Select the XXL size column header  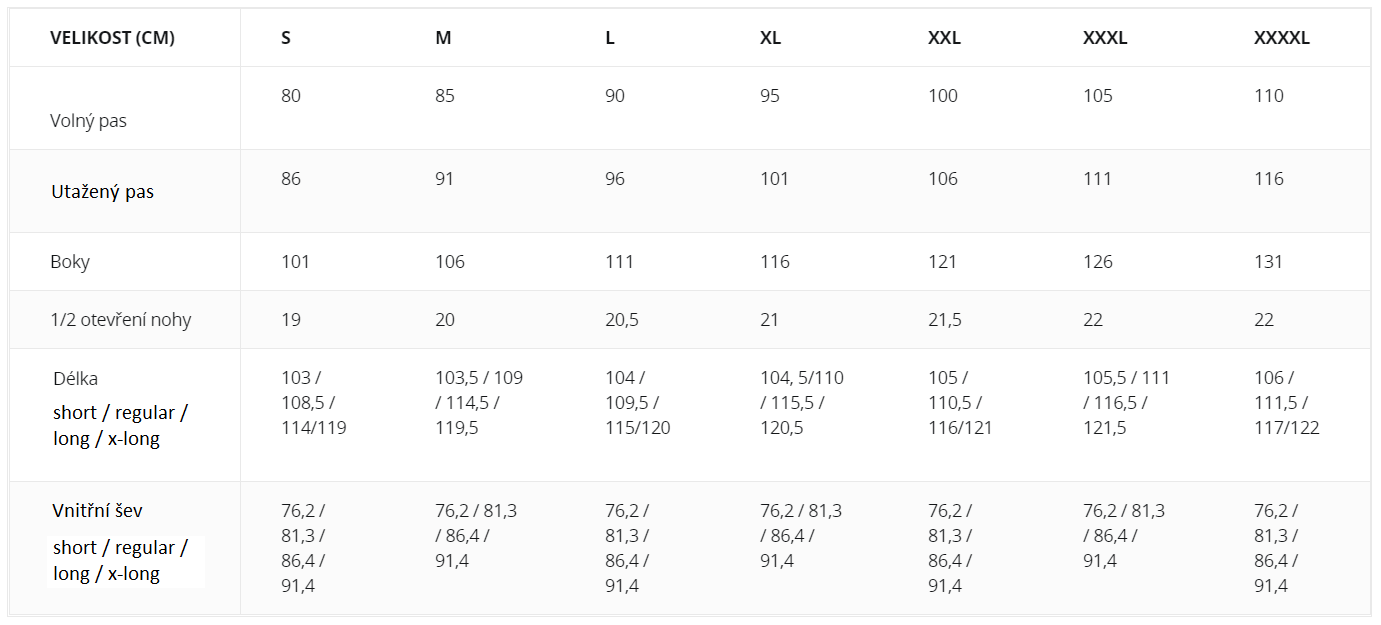tap(944, 38)
